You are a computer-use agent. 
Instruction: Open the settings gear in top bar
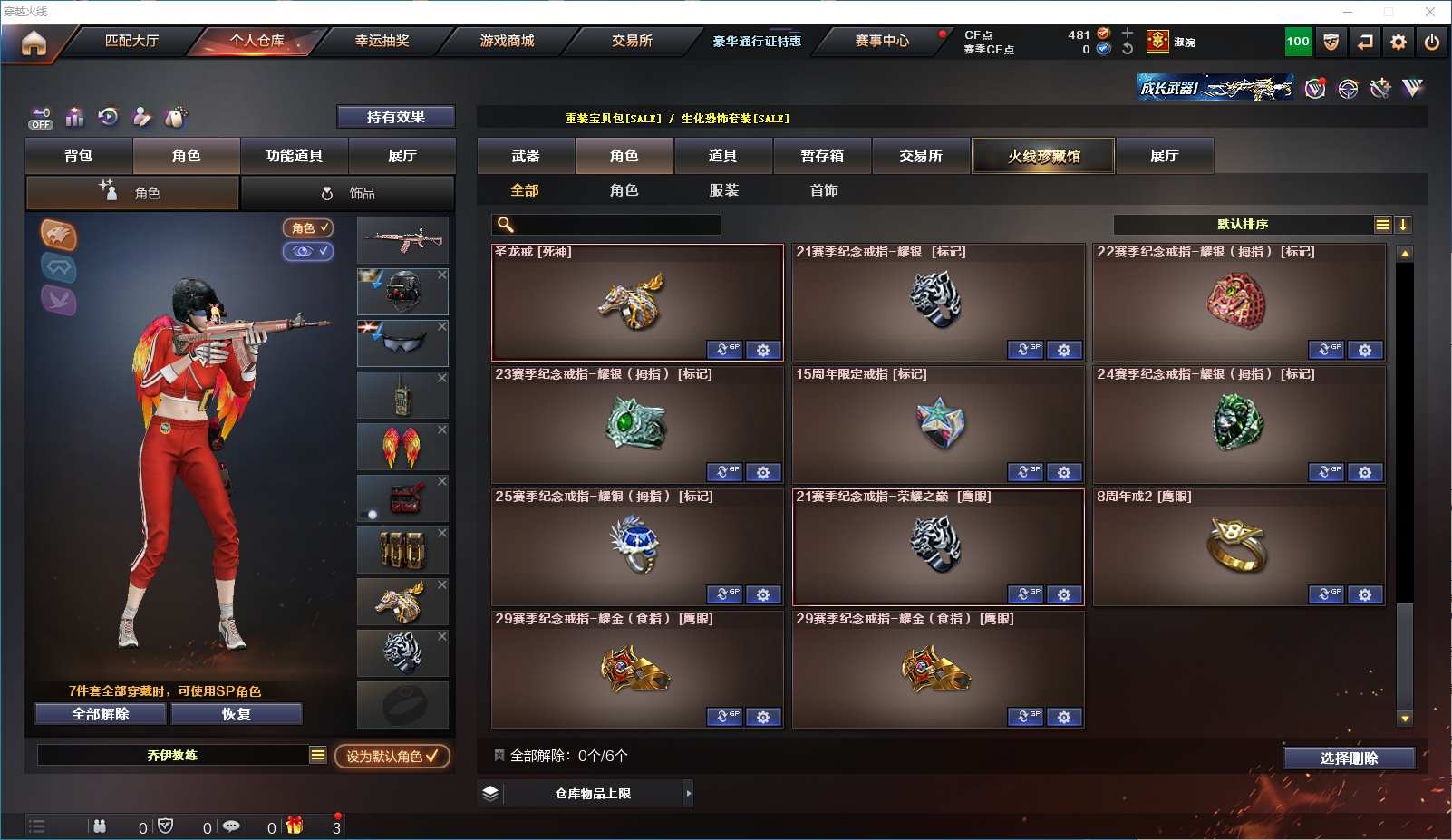(x=1399, y=42)
